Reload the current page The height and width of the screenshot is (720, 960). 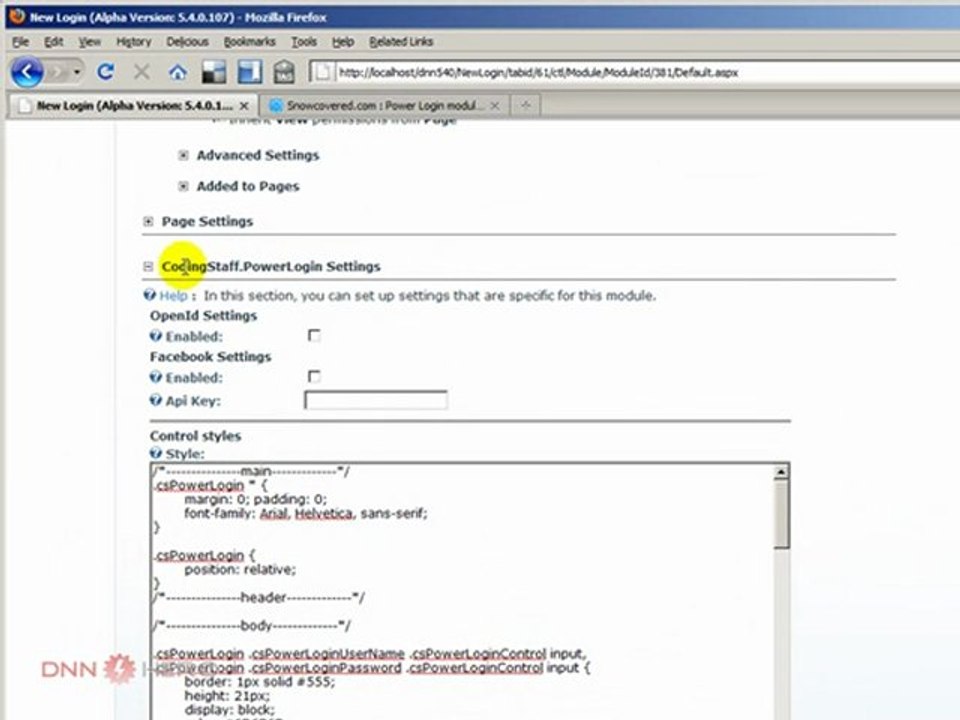(x=106, y=72)
